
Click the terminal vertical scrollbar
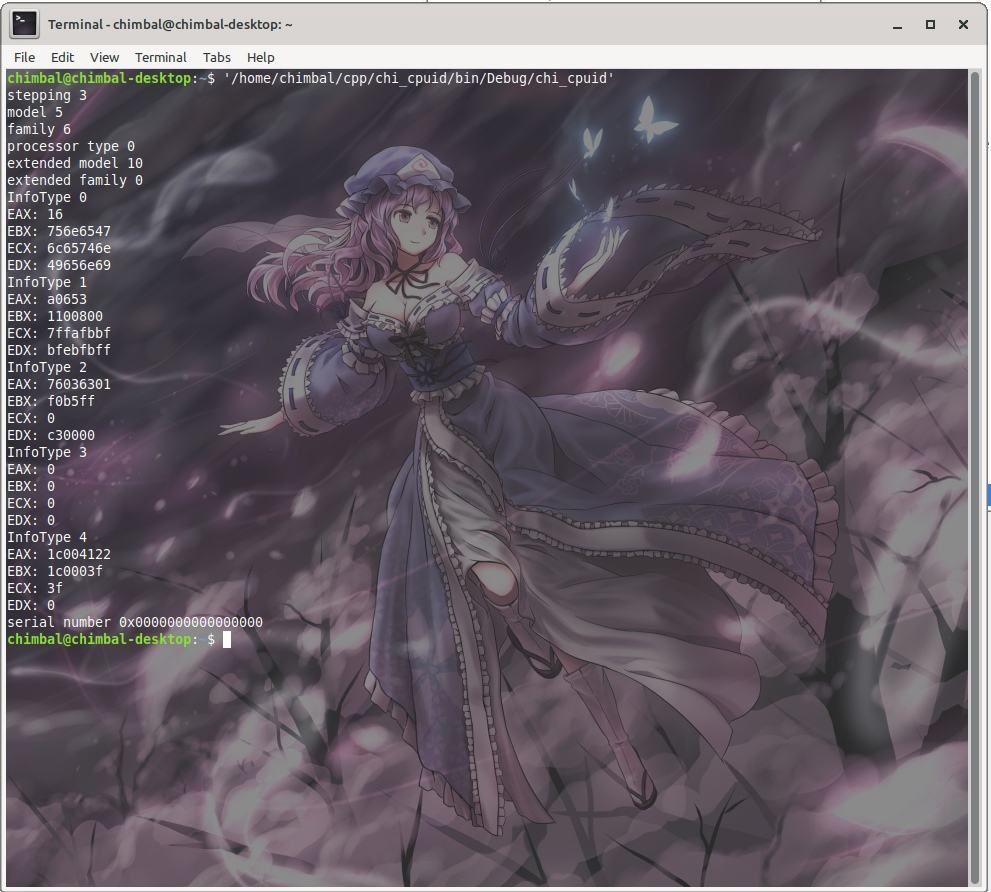975,477
